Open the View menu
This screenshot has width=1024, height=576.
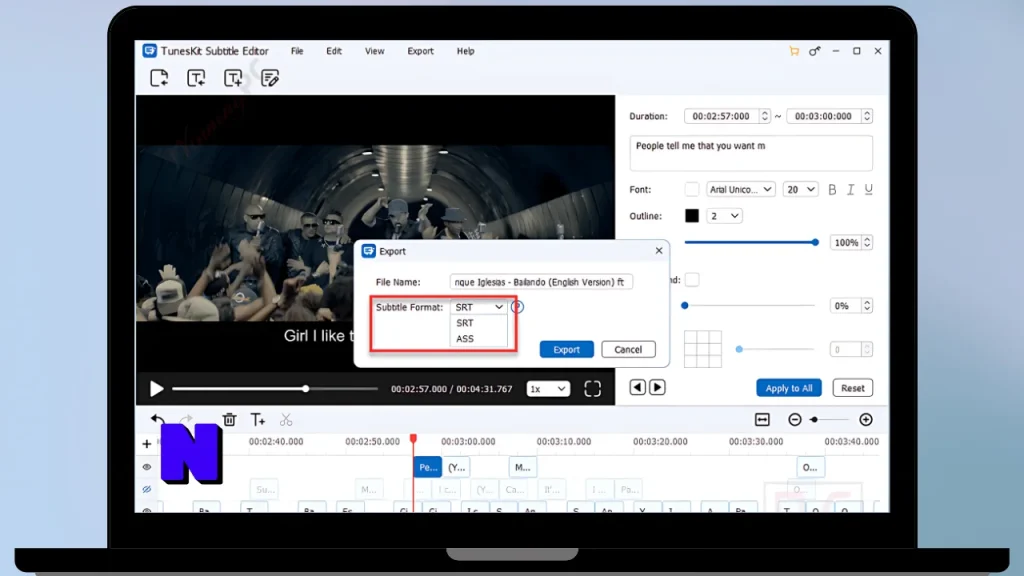coord(374,51)
